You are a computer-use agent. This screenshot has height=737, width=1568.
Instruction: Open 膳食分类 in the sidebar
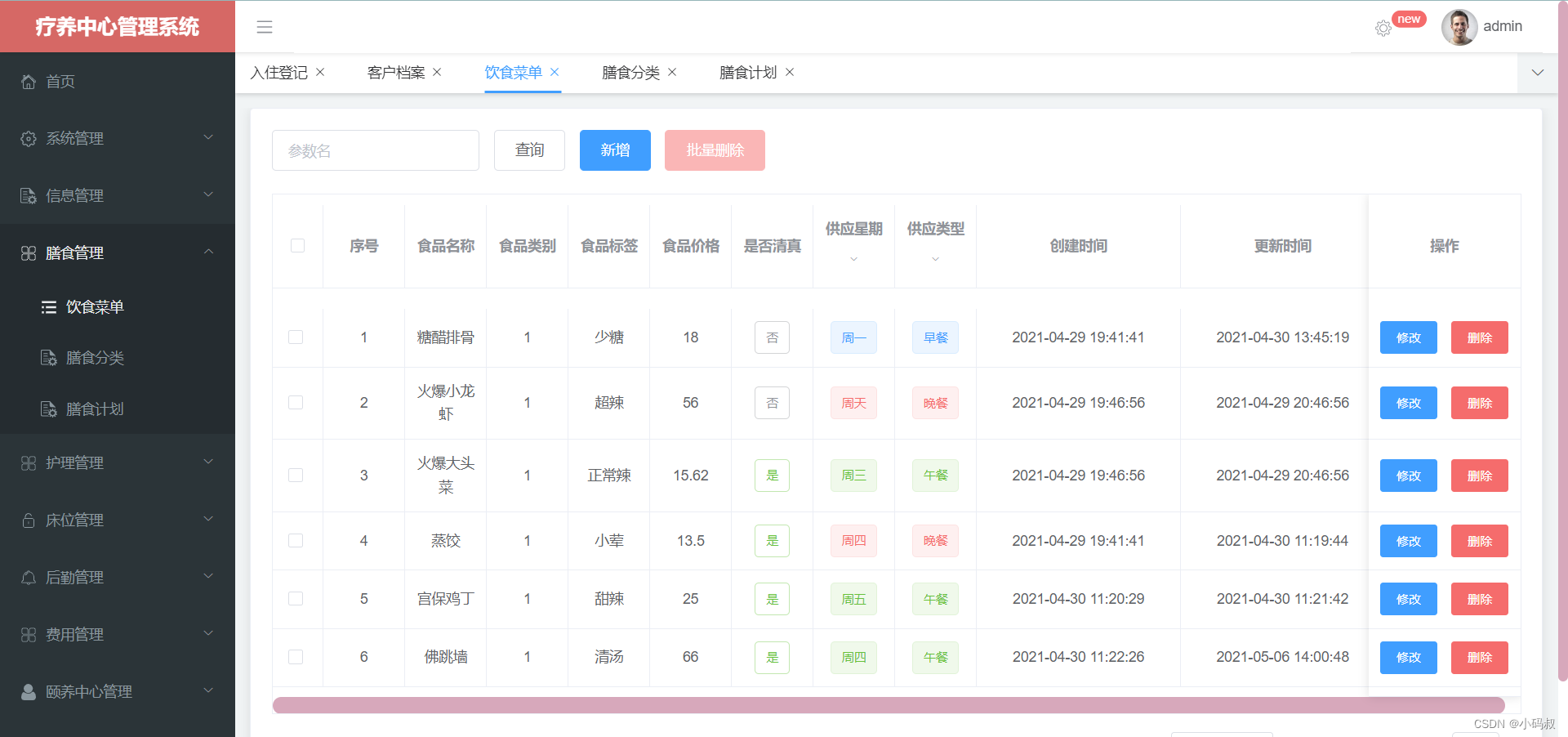tap(118, 358)
